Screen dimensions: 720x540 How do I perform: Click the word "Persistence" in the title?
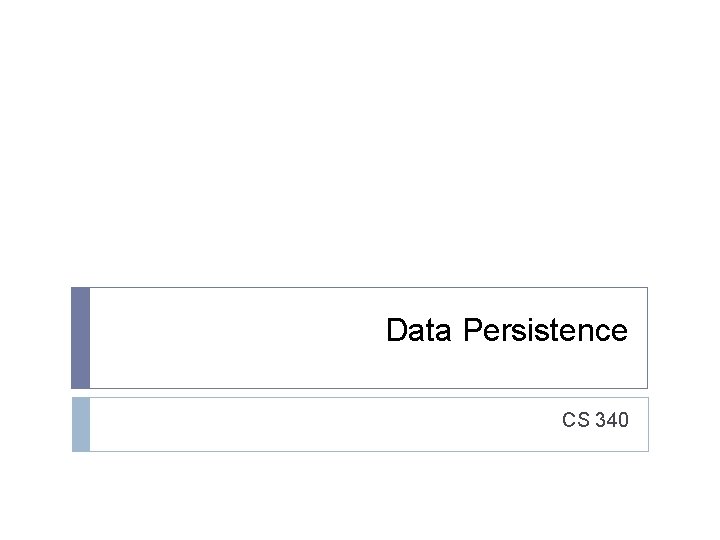tap(545, 331)
